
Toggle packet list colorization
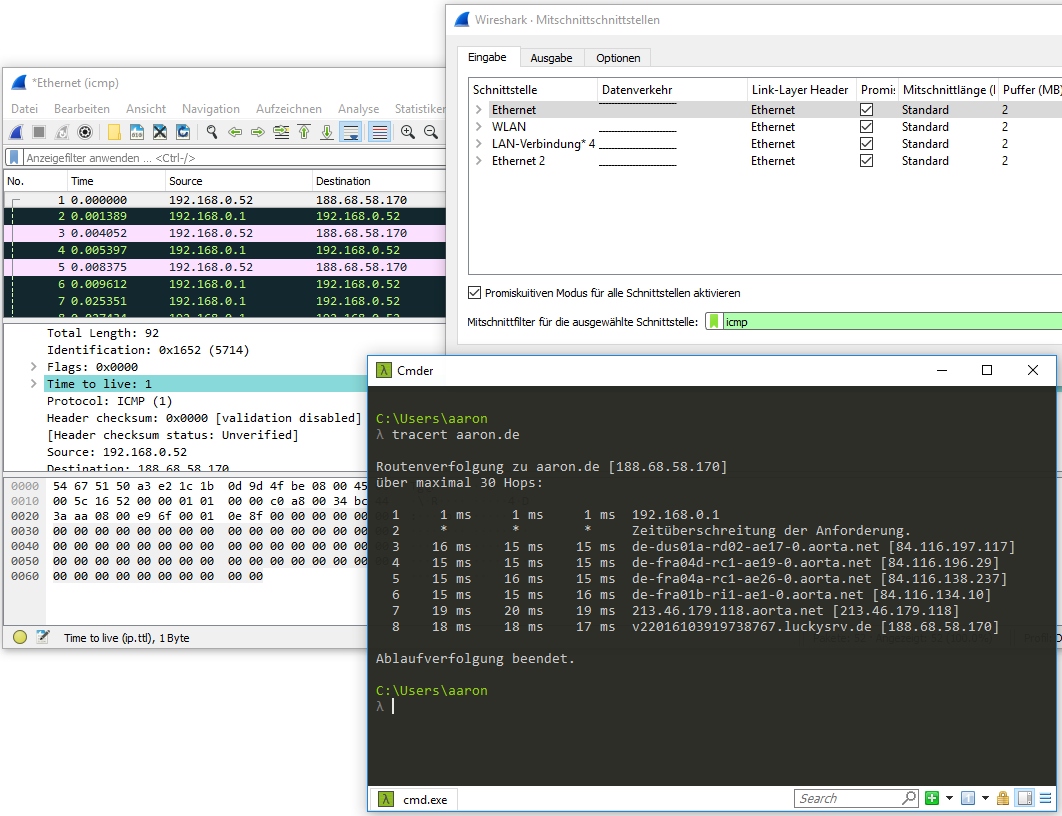(380, 132)
